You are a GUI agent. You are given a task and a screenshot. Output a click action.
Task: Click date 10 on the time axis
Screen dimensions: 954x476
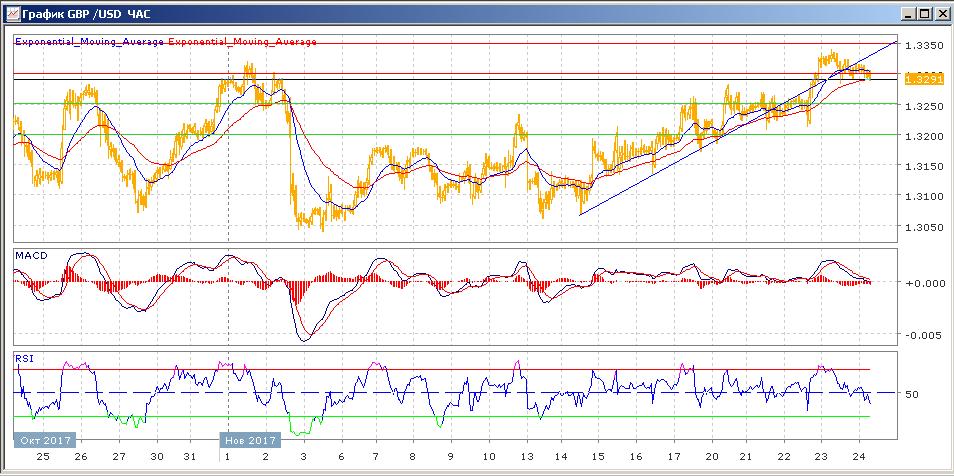click(489, 457)
